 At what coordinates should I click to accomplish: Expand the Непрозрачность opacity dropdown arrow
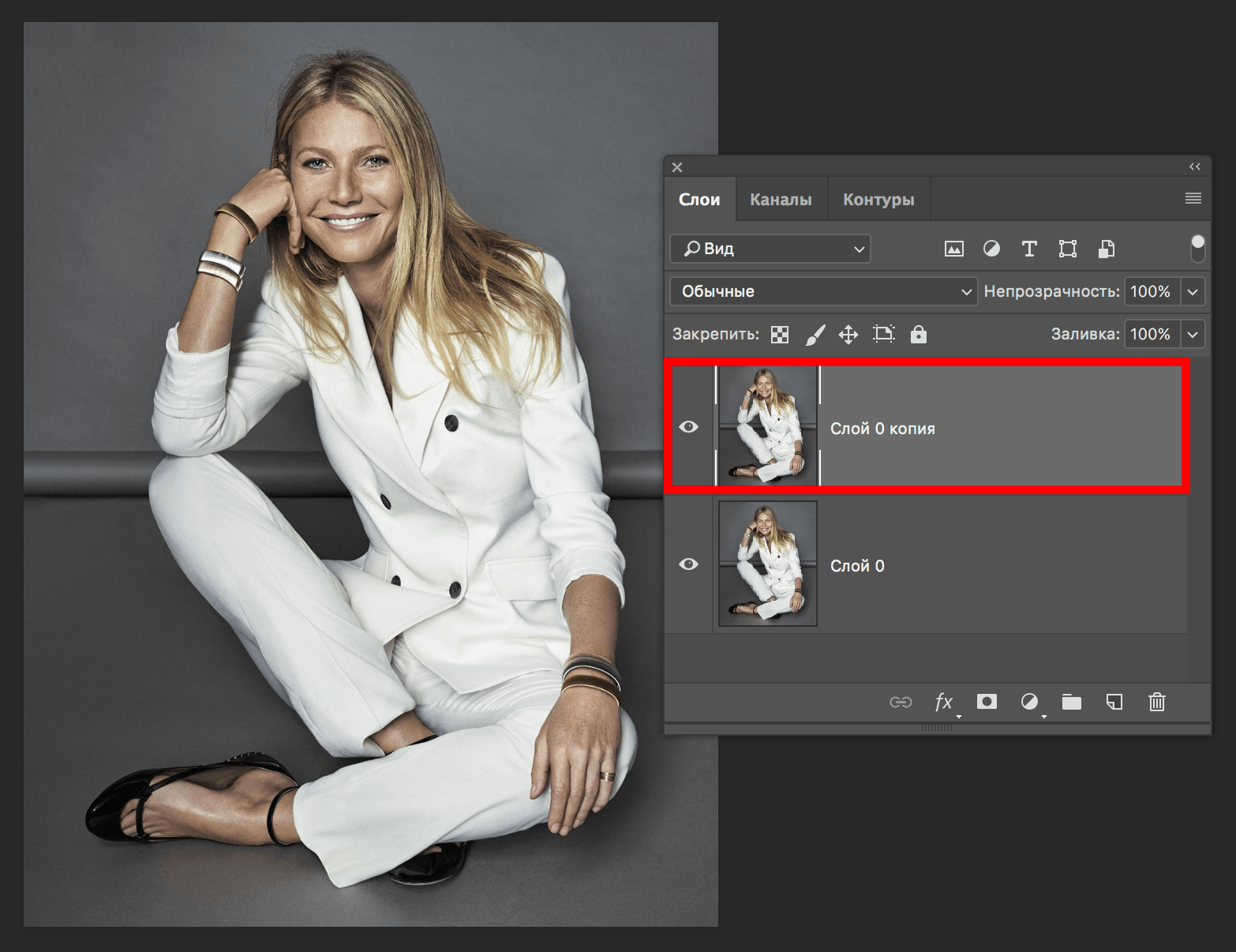1193,291
